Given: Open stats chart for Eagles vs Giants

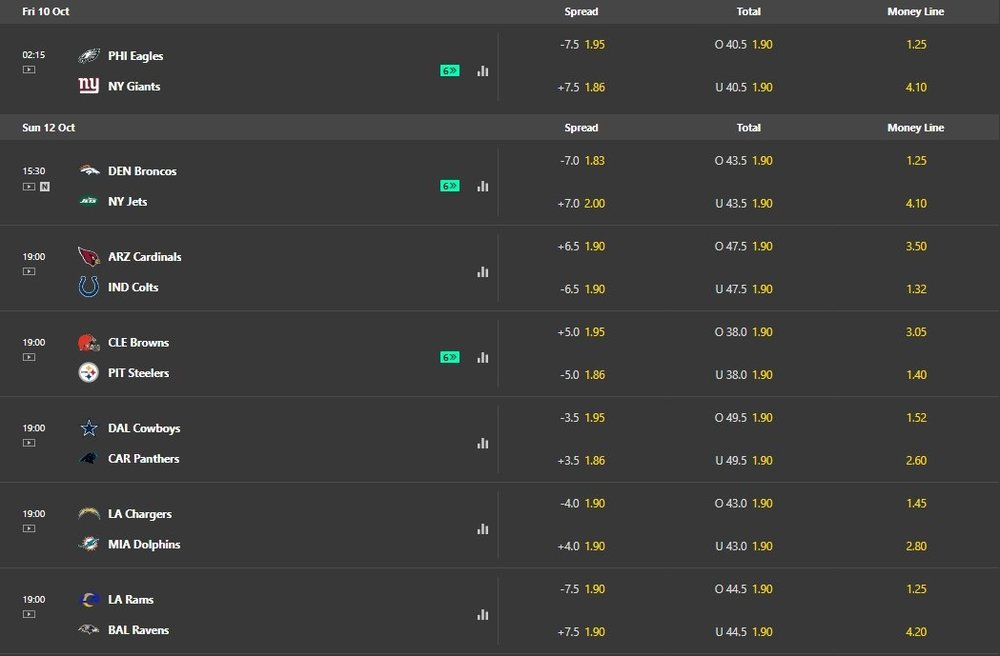Looking at the screenshot, I should (483, 71).
